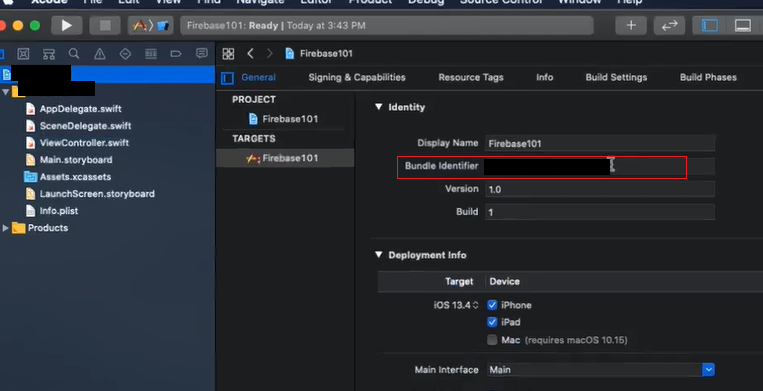The height and width of the screenshot is (391, 763).
Task: Open Main.storyboard file
Action: 76,160
